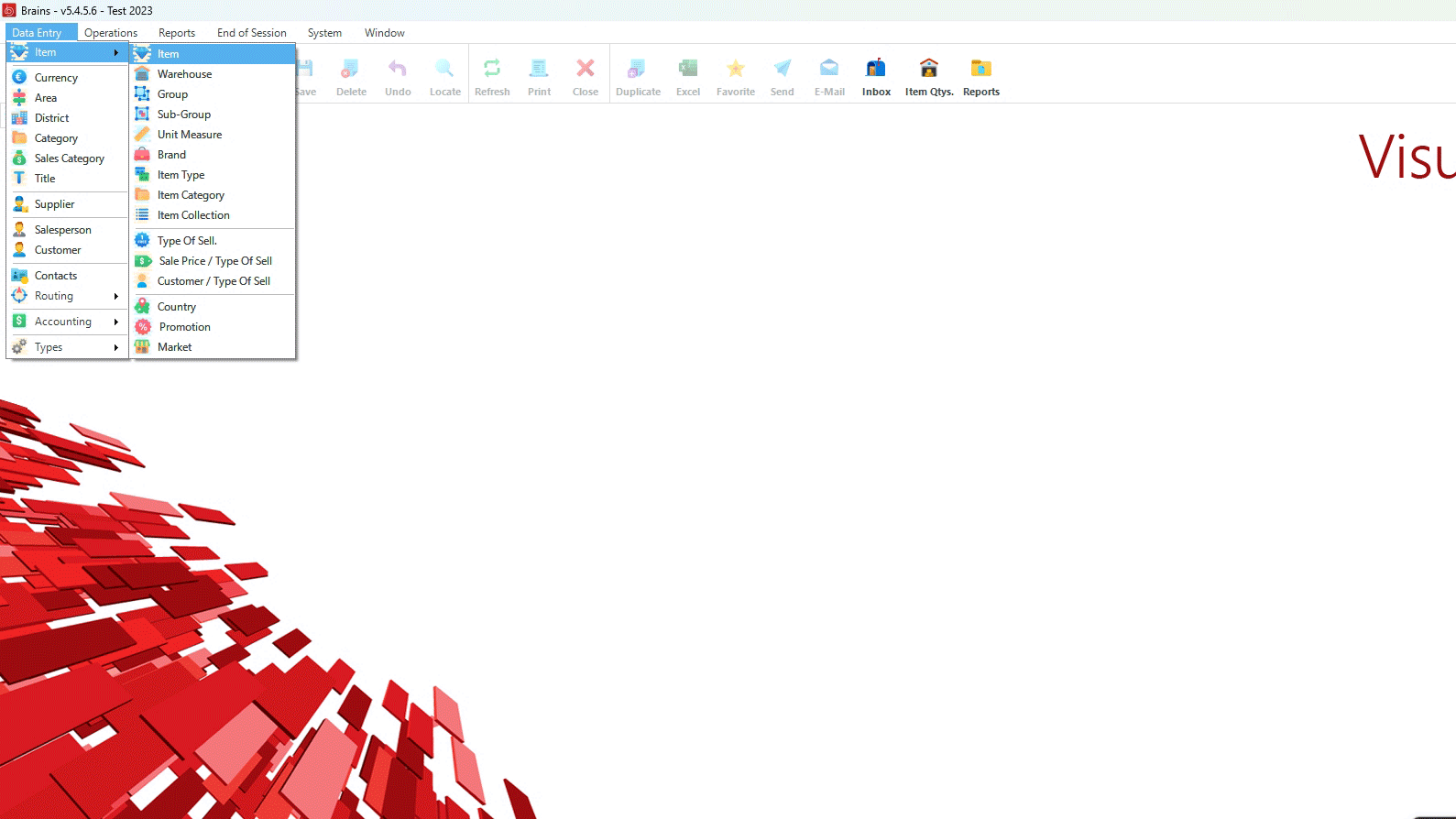Click the Undo toolbar button

398,77
